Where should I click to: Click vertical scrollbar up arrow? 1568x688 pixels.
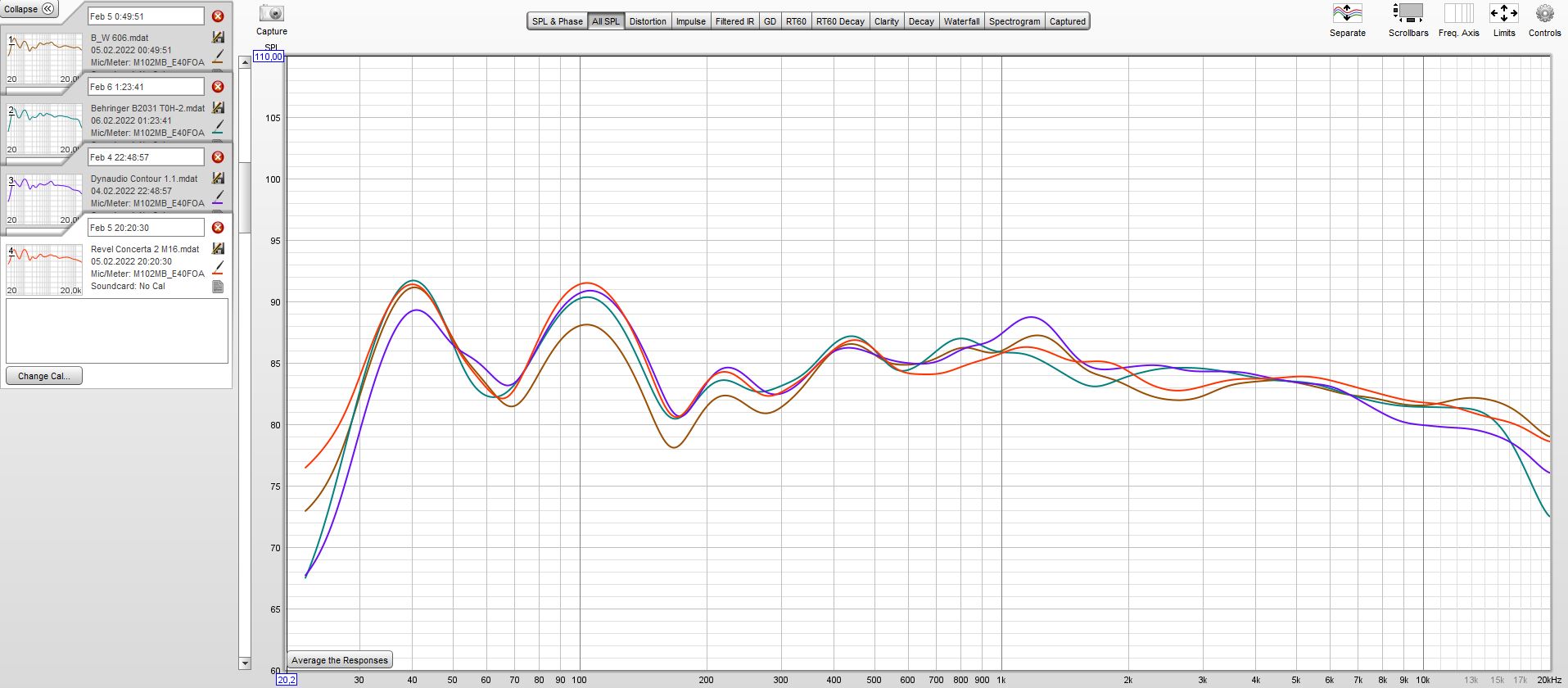point(245,62)
